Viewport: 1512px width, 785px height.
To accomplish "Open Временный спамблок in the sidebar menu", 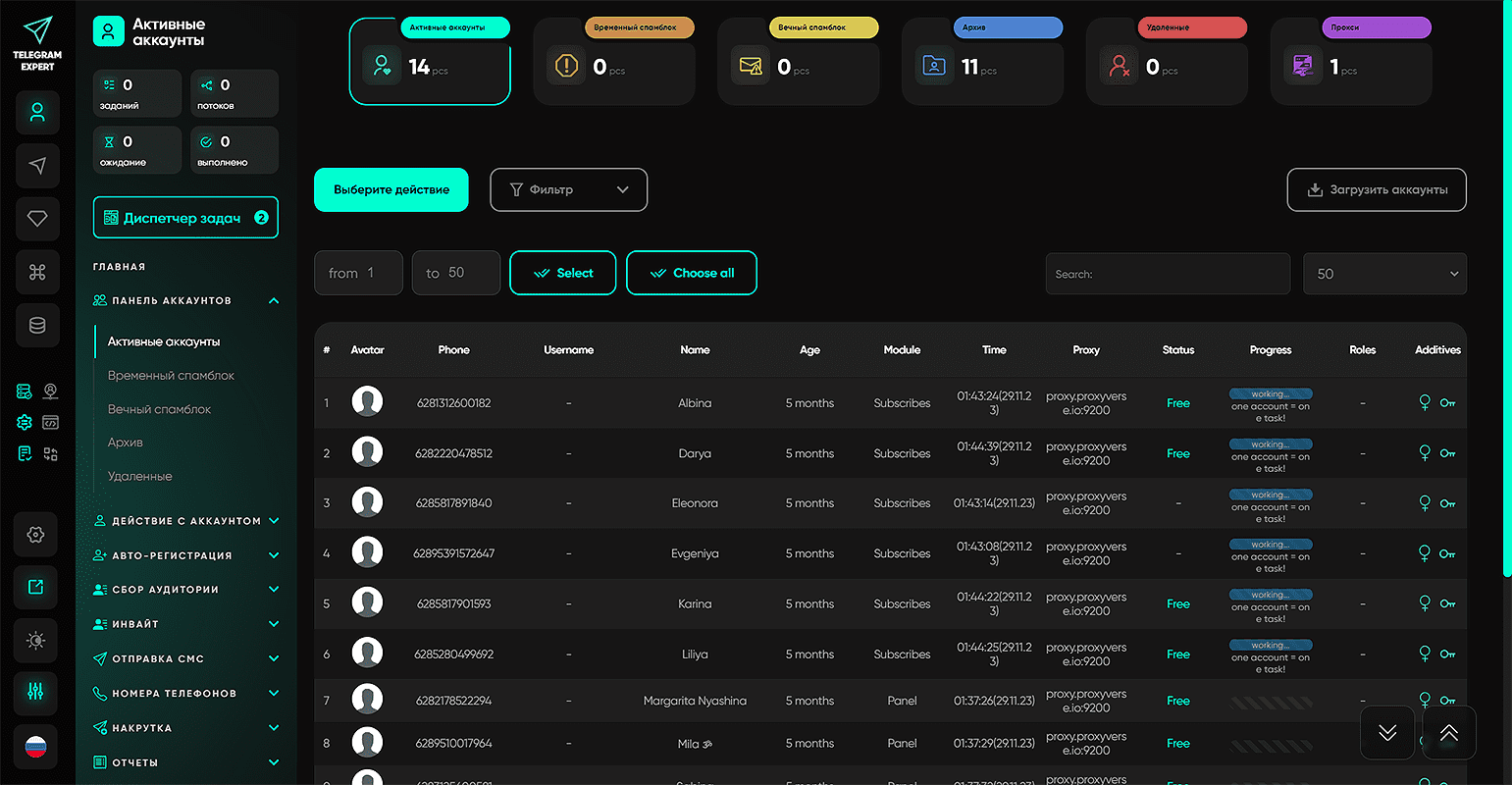I will [x=171, y=376].
